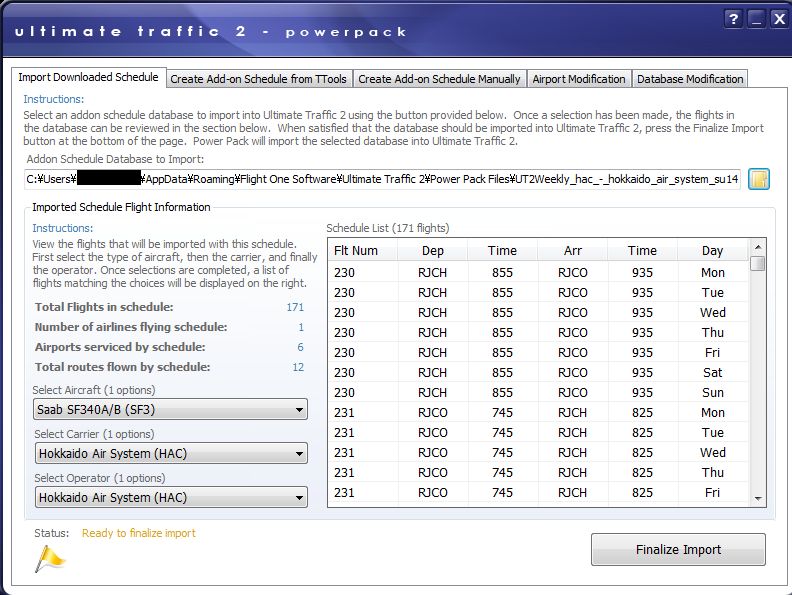Screen dimensions: 792x595
Task: Select flight 231 row for Fri
Action: [x=538, y=492]
